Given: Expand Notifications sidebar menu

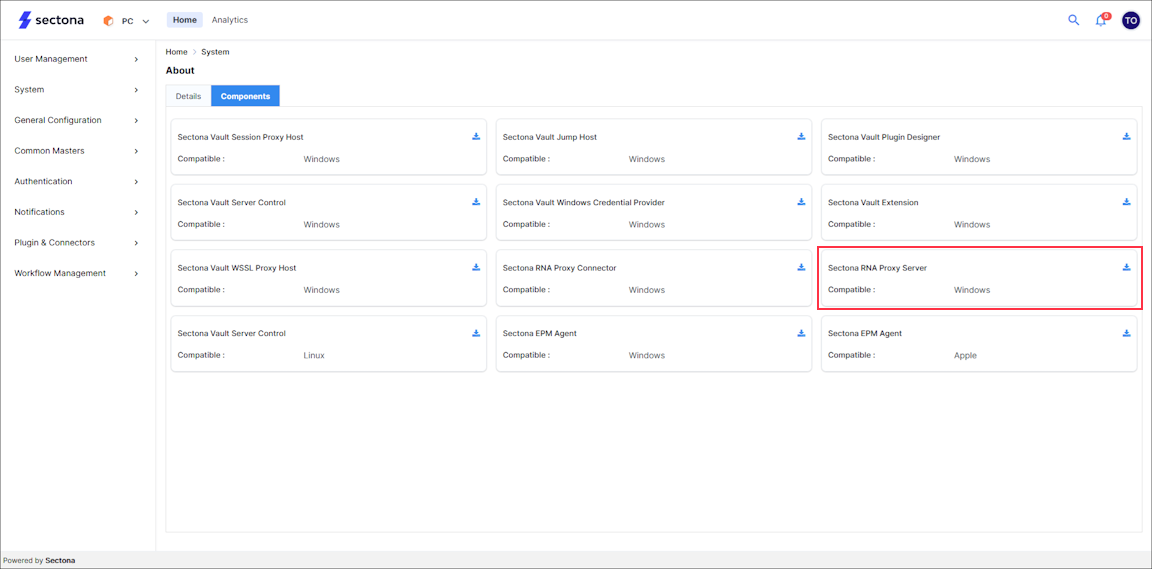Looking at the screenshot, I should click(77, 212).
